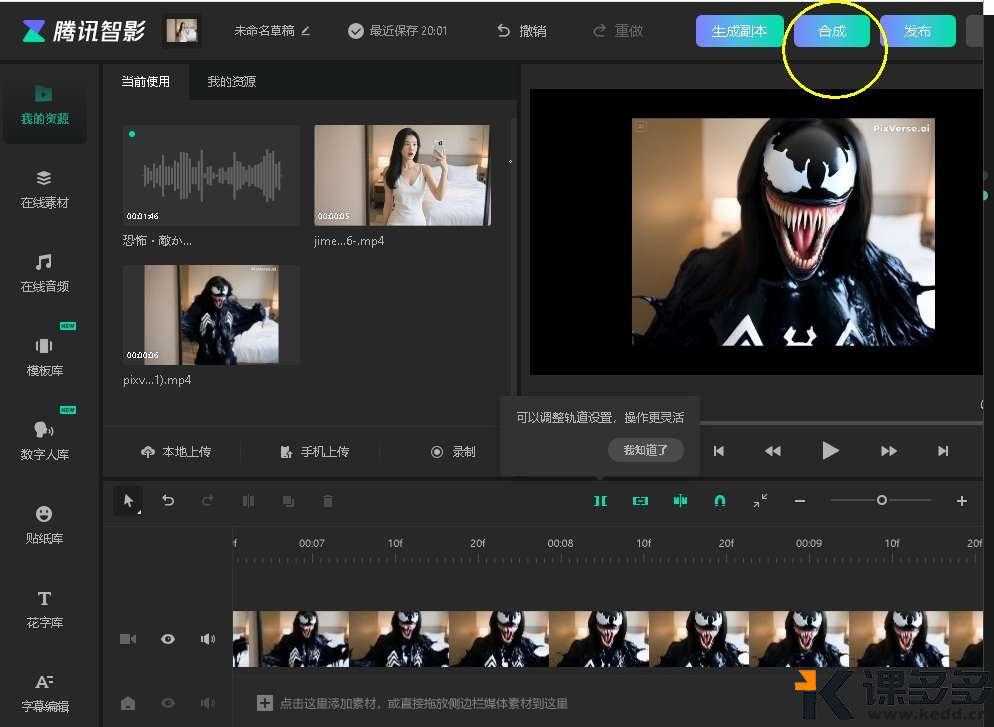Open 我的资源 in the sidebar
Image resolution: width=994 pixels, height=727 pixels.
click(44, 105)
